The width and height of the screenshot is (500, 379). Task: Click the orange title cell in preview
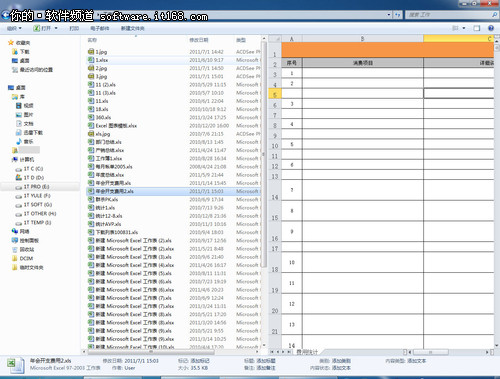click(x=388, y=50)
